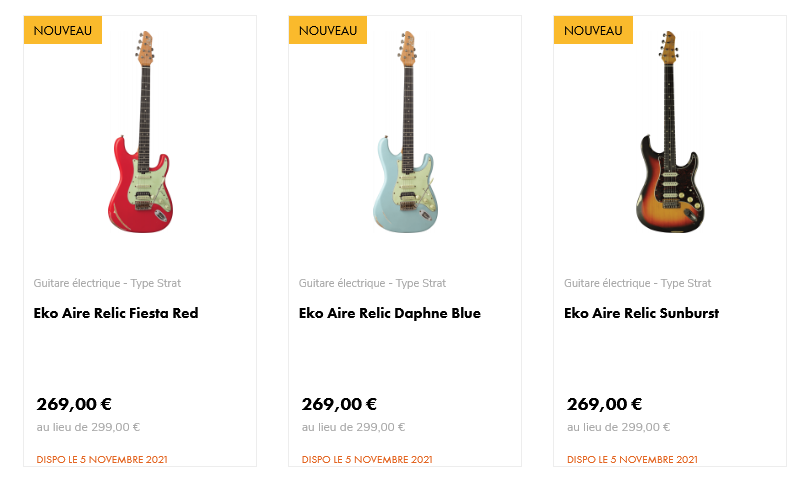Click the Sunburst availability date text

point(632,460)
